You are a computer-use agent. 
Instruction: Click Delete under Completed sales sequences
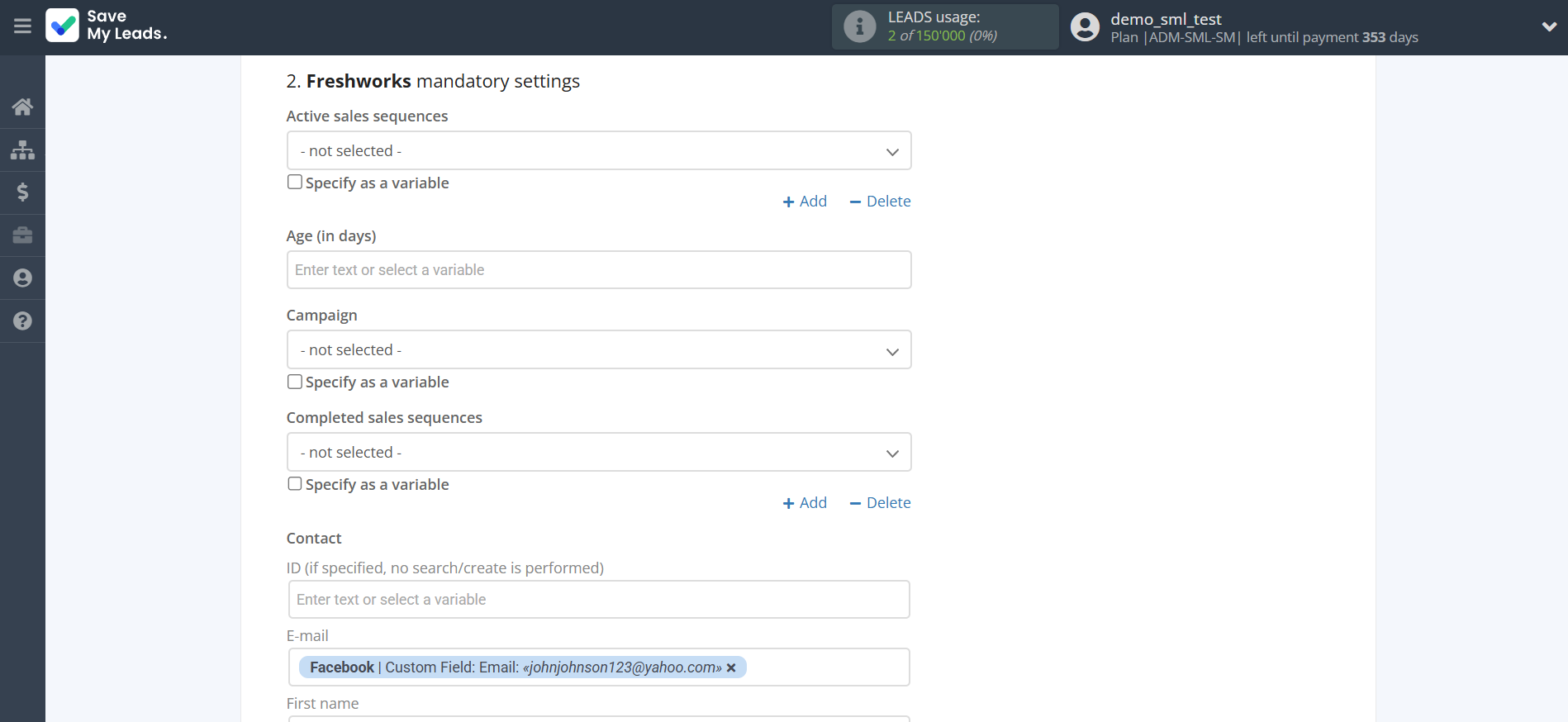click(x=880, y=503)
